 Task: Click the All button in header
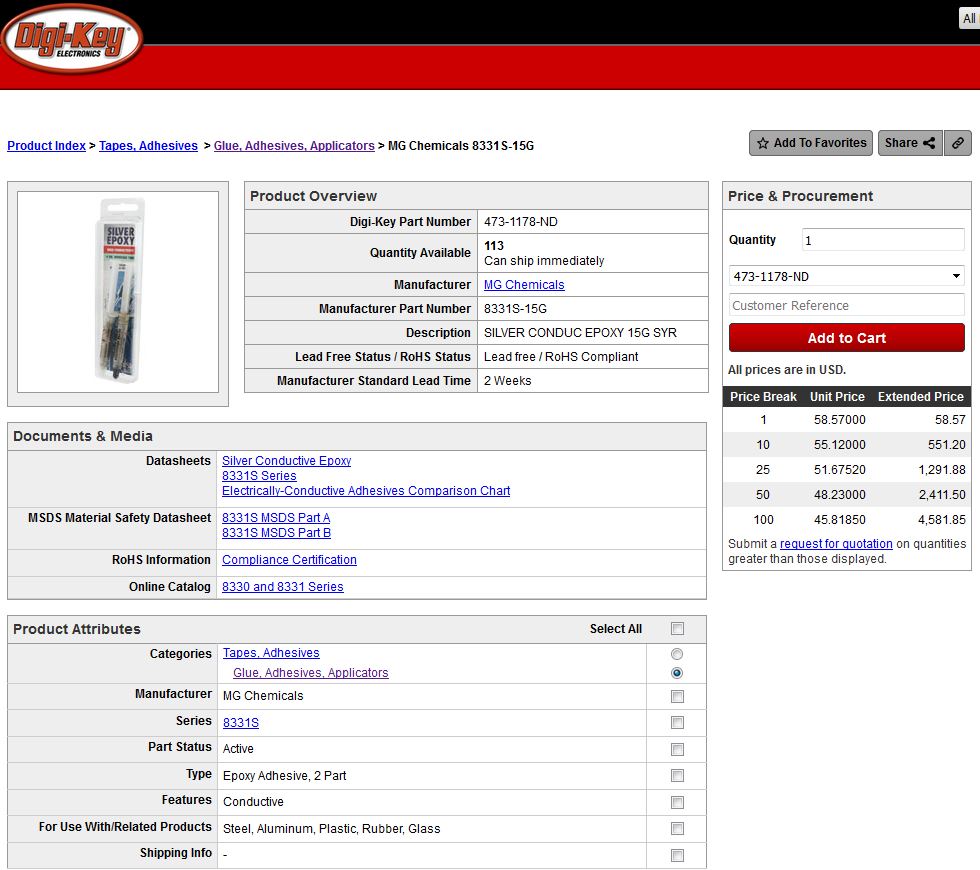[969, 18]
